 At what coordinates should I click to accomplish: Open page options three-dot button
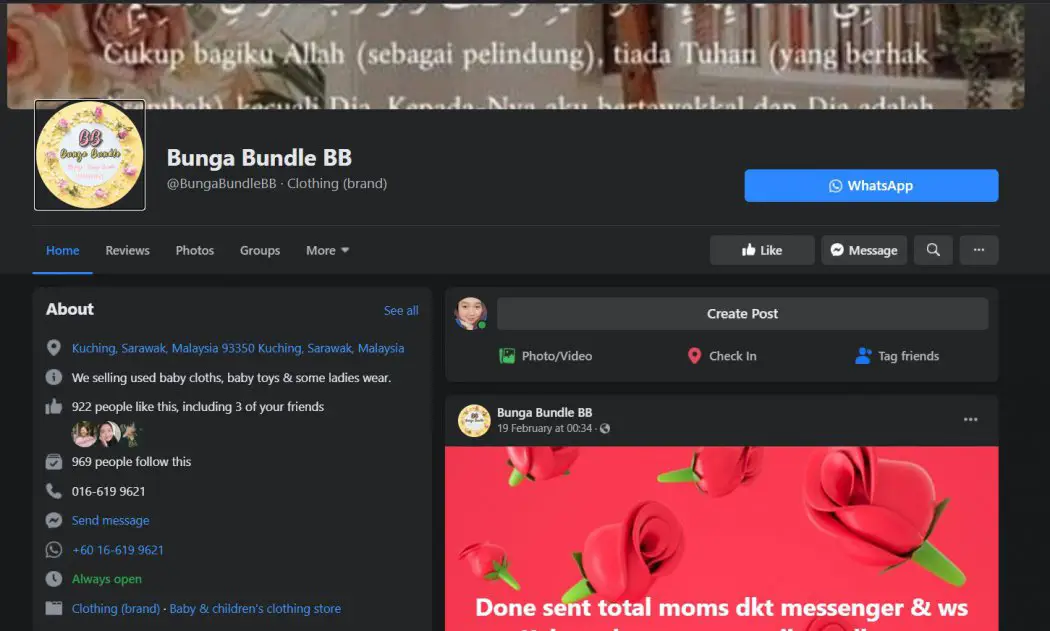pos(979,250)
